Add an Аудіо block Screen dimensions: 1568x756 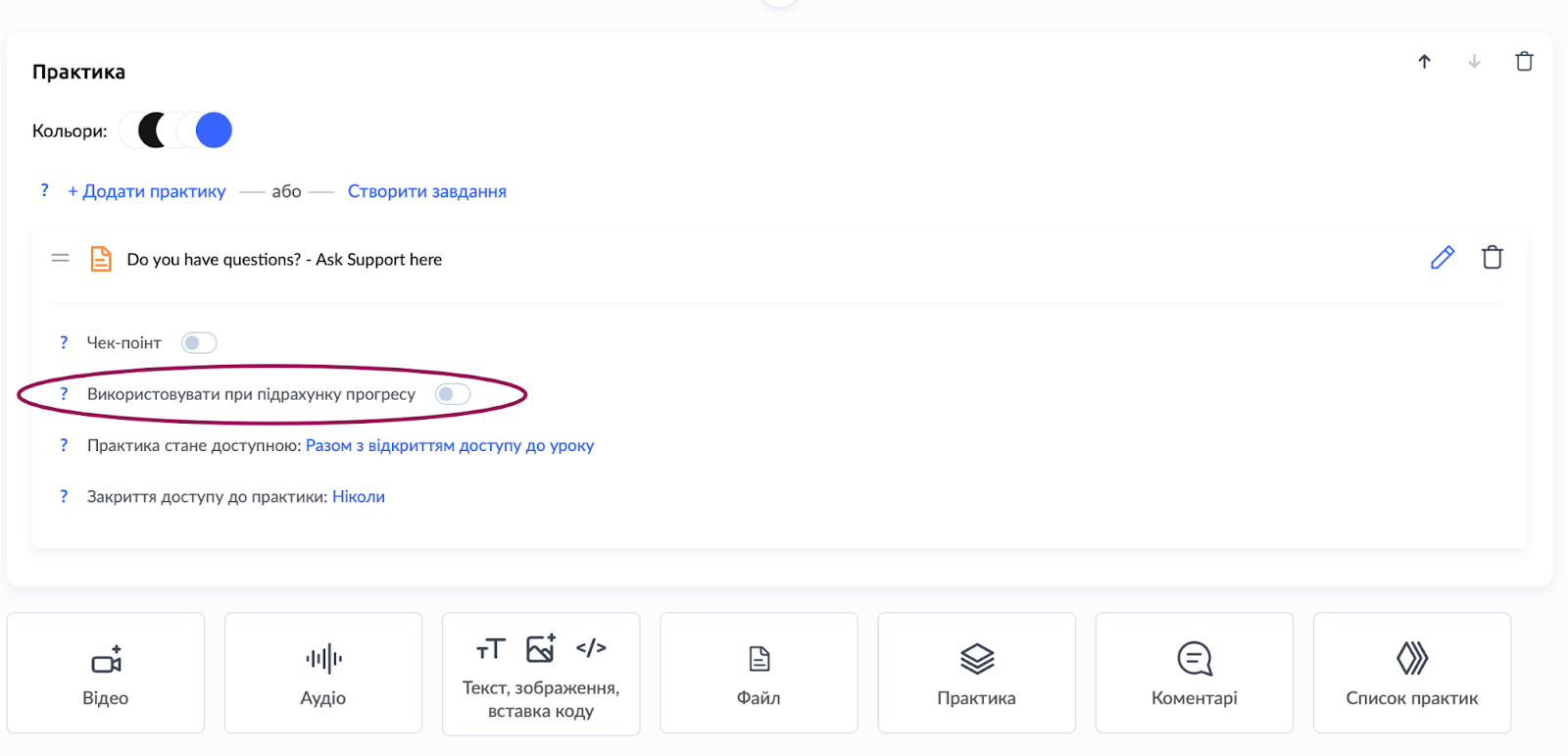point(323,674)
